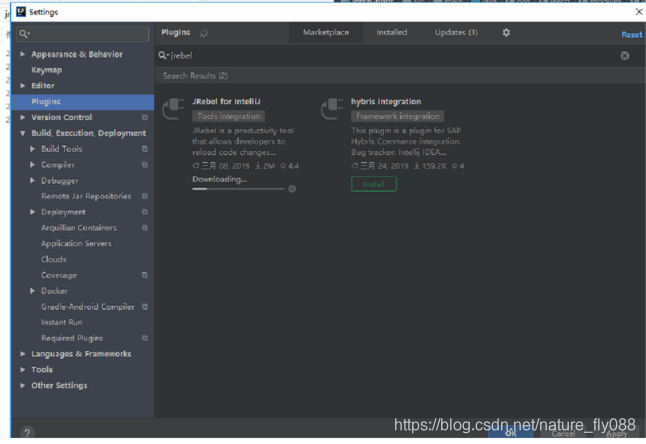Click the Framework integration tag
The height and width of the screenshot is (444, 646).
(398, 116)
